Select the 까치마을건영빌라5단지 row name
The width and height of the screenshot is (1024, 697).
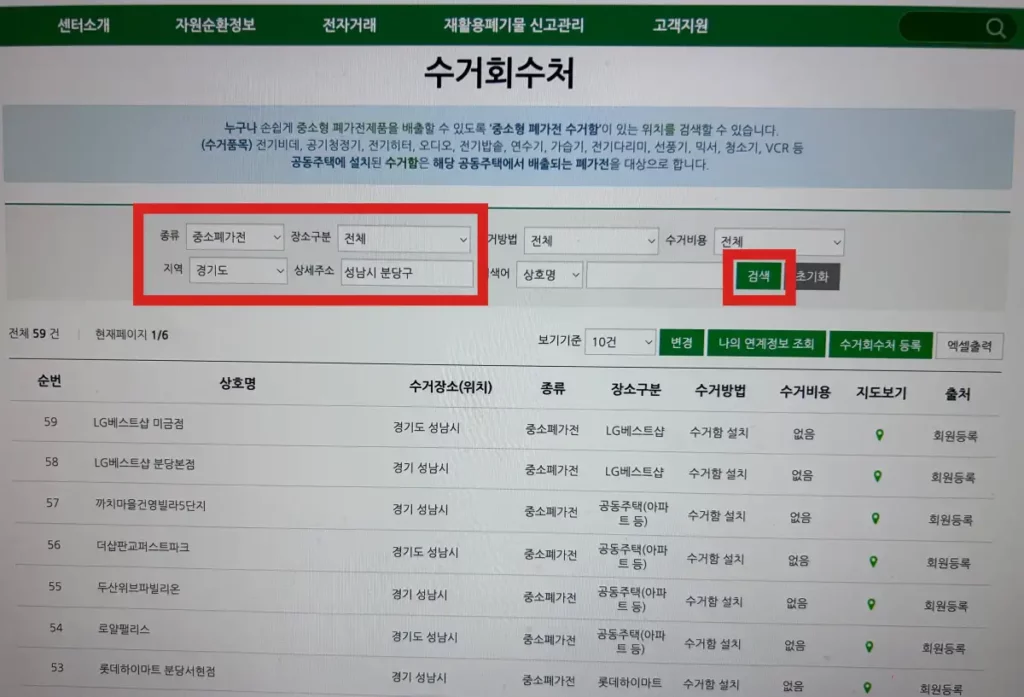151,505
